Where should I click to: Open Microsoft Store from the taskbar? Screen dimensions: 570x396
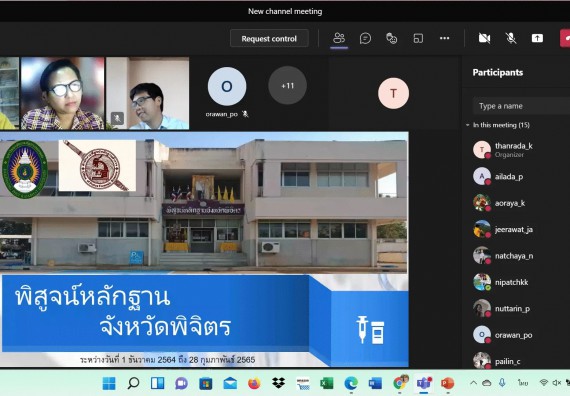pyautogui.click(x=206, y=383)
